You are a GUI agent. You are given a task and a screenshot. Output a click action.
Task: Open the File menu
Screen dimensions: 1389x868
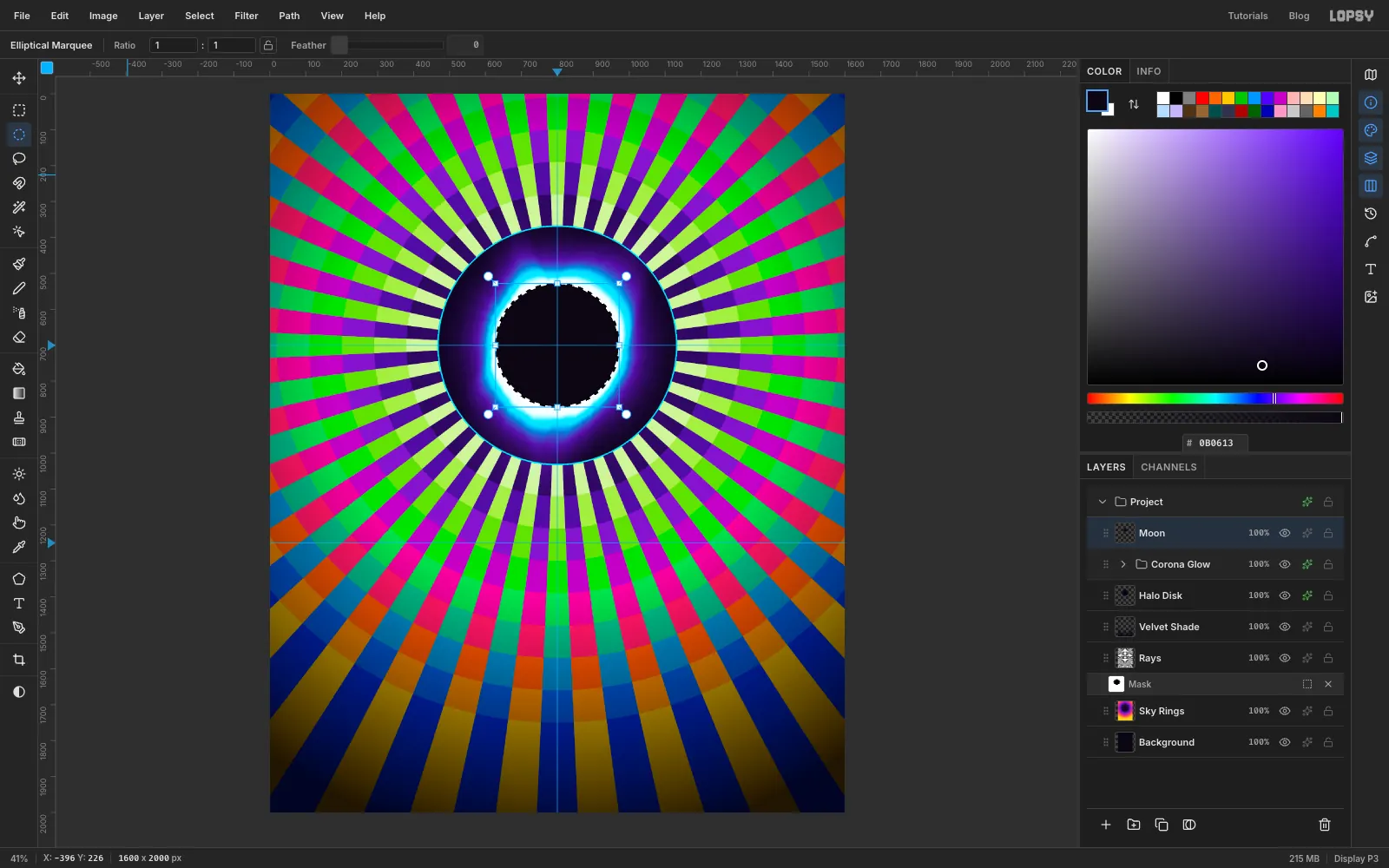coord(22,16)
